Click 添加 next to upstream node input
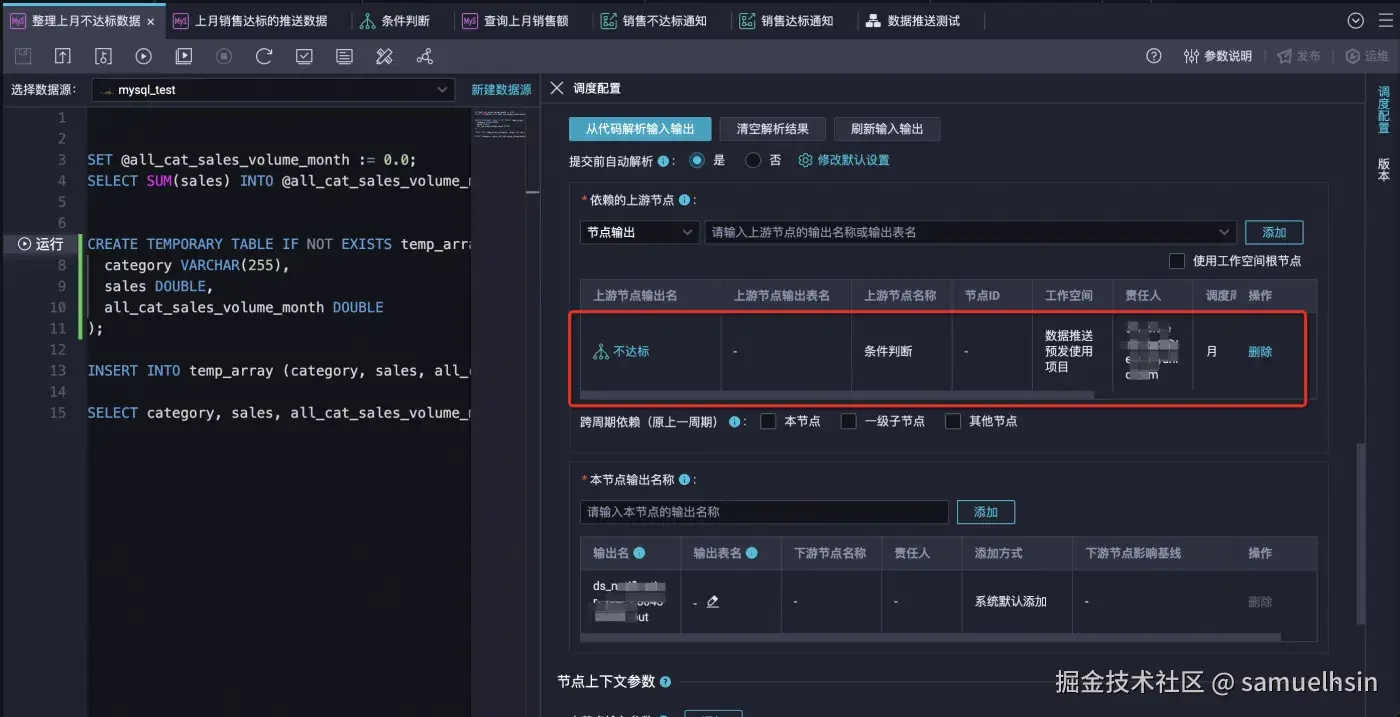This screenshot has width=1400, height=717. pos(1274,232)
